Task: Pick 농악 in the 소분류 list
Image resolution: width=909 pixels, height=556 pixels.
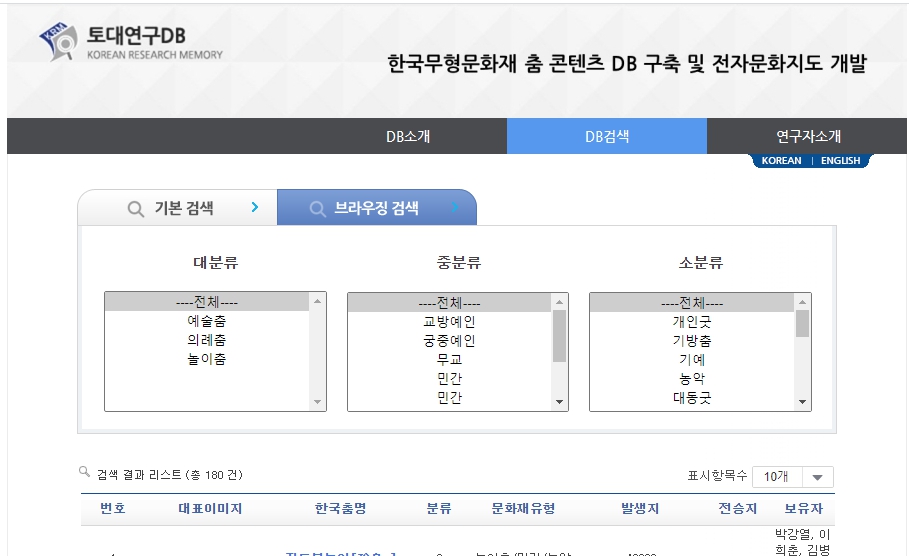Action: pyautogui.click(x=692, y=379)
